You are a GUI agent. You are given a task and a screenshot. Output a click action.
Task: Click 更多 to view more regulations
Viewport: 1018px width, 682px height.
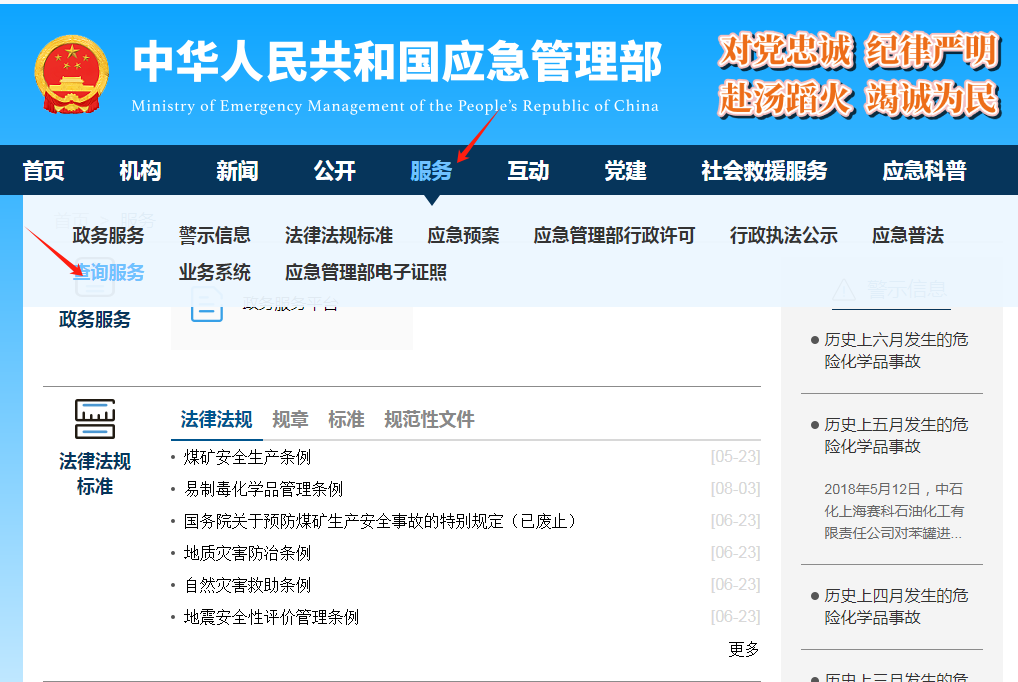point(744,649)
